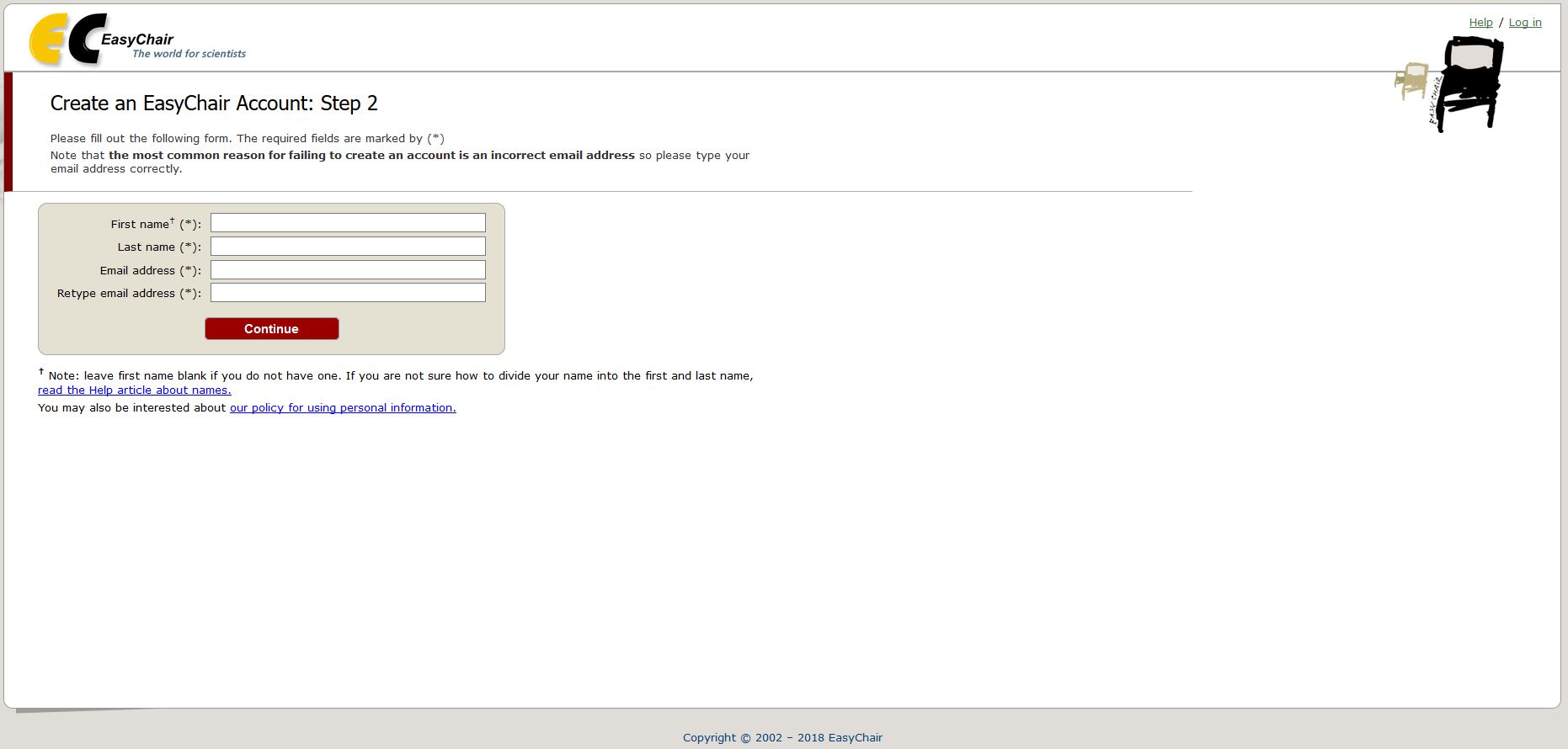Open the Help link in the header
Image resolution: width=1568 pixels, height=749 pixels.
point(1480,23)
